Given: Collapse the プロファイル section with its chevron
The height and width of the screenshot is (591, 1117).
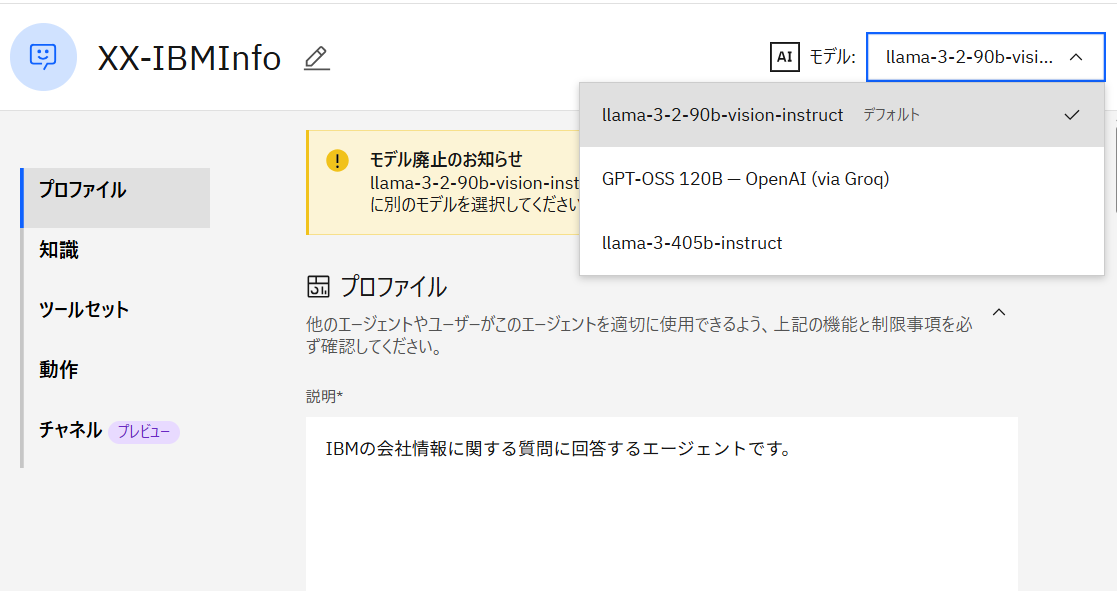Looking at the screenshot, I should 998,312.
